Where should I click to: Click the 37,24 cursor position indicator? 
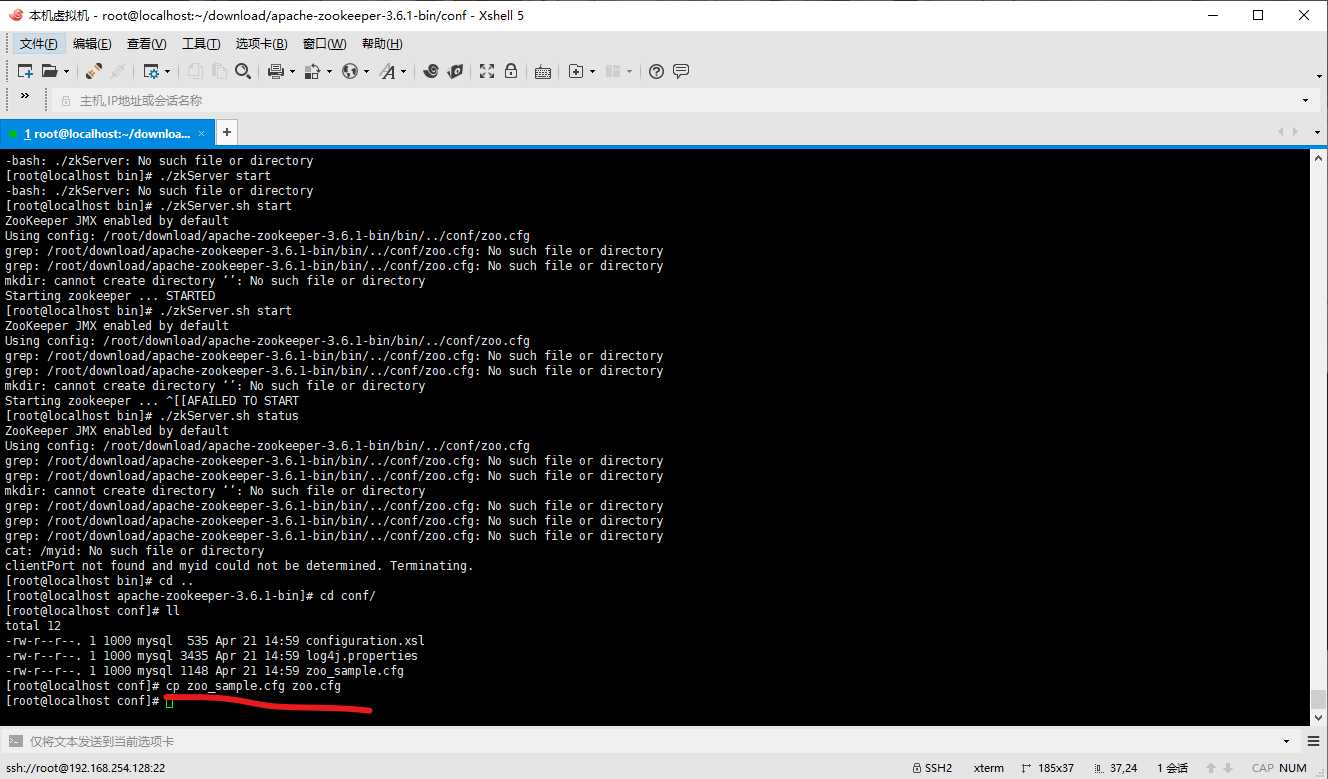coord(1116,768)
